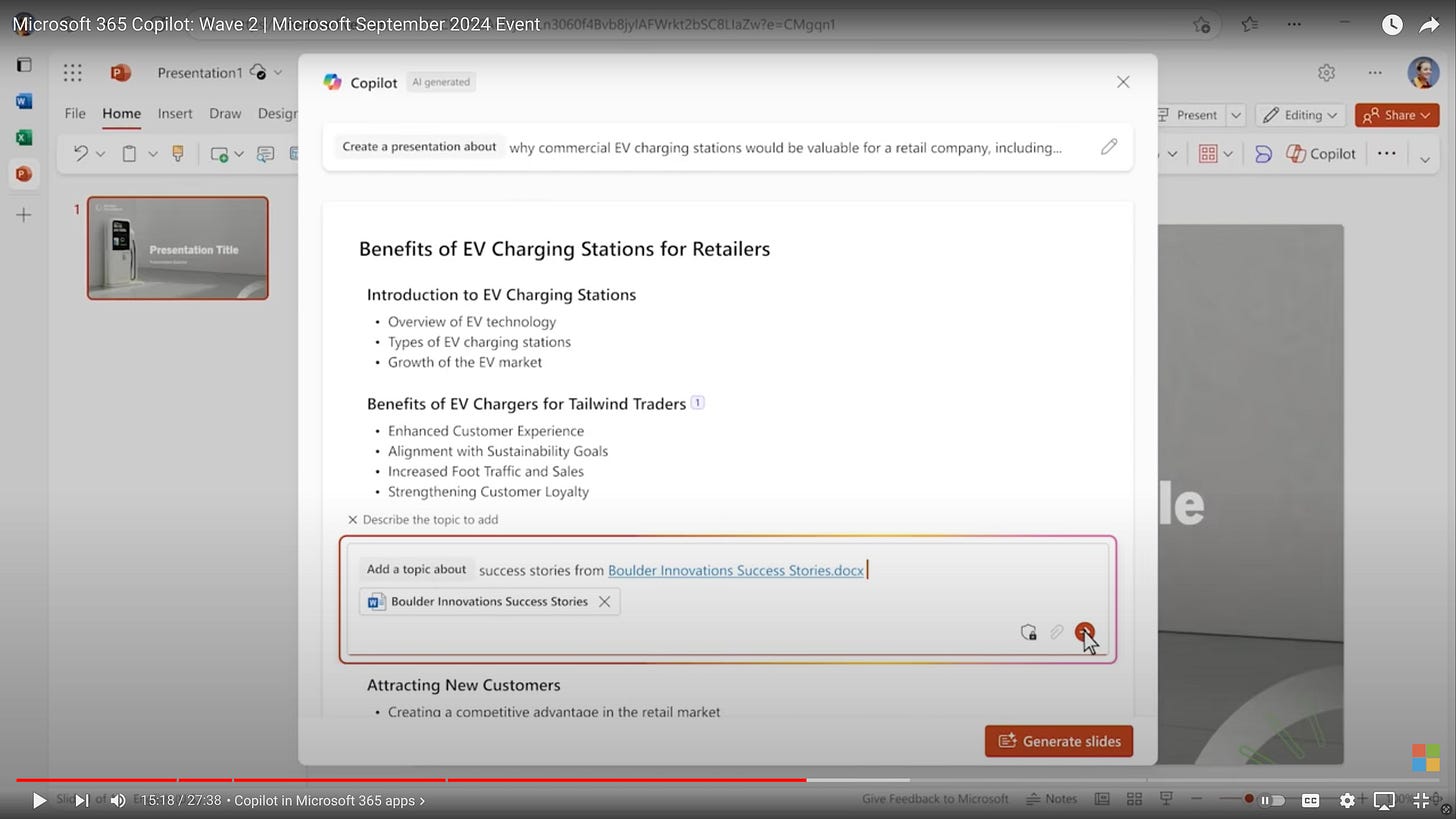Open Editing mode dropdown
Viewport: 1456px width, 819px height.
click(x=1298, y=115)
